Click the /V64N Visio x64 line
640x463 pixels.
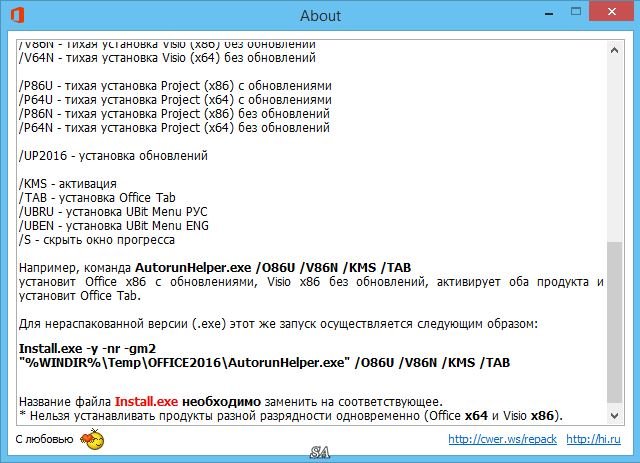point(167,58)
